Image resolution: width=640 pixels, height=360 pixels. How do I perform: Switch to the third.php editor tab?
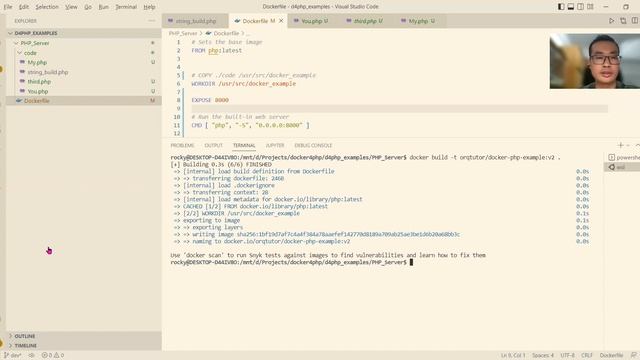(x=367, y=21)
